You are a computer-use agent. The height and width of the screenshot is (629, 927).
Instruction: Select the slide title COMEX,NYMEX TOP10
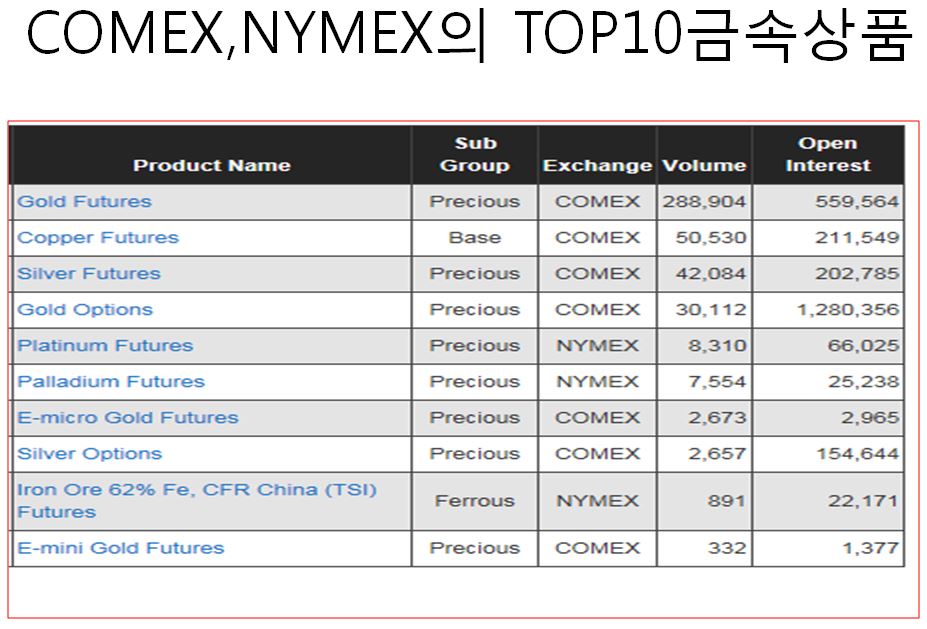470,34
